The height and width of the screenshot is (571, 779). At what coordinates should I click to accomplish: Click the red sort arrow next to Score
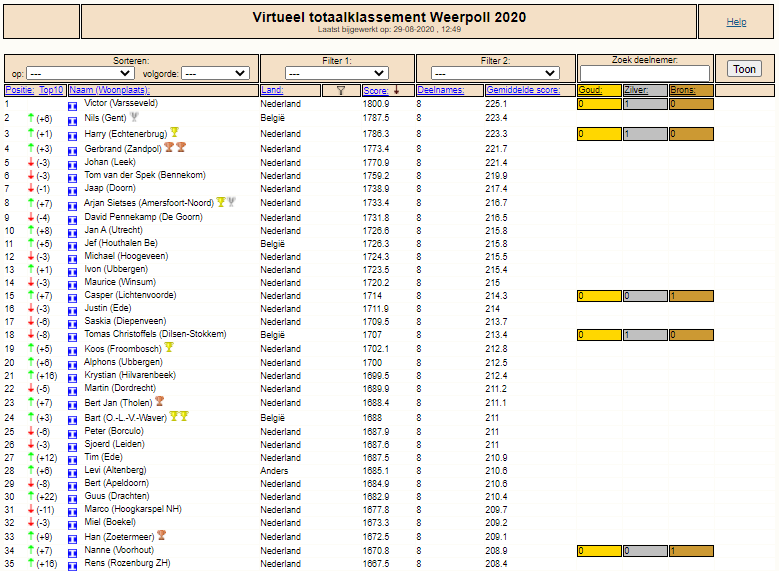point(396,90)
